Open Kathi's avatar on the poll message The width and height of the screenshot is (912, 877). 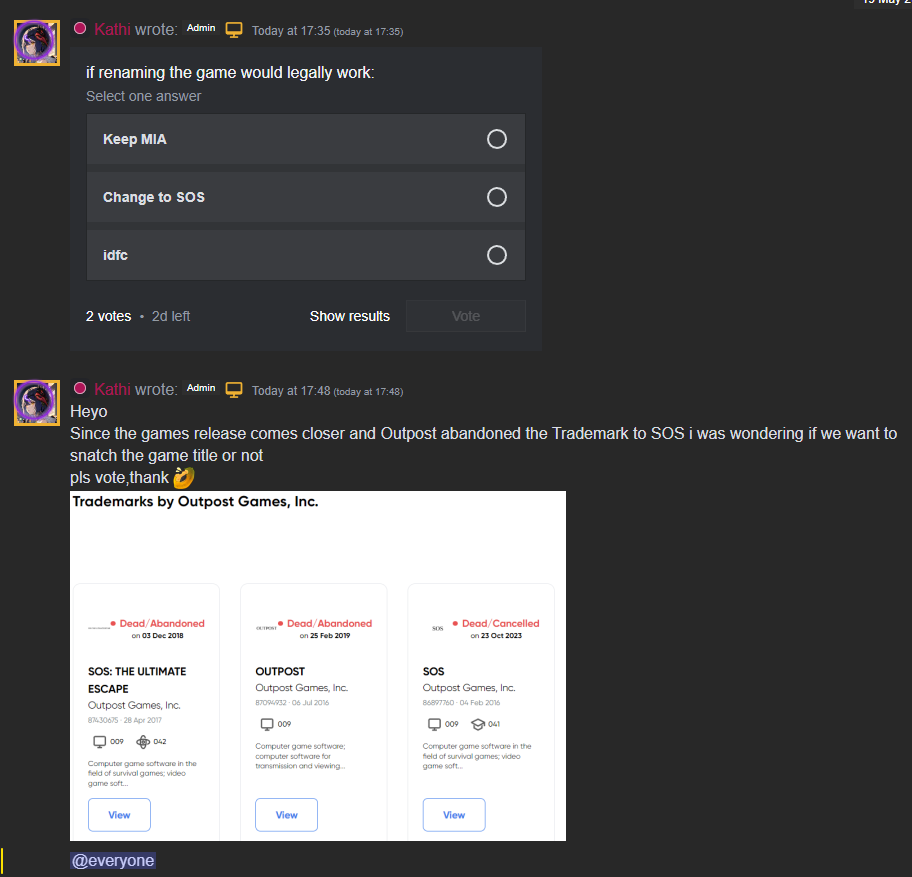[37, 43]
